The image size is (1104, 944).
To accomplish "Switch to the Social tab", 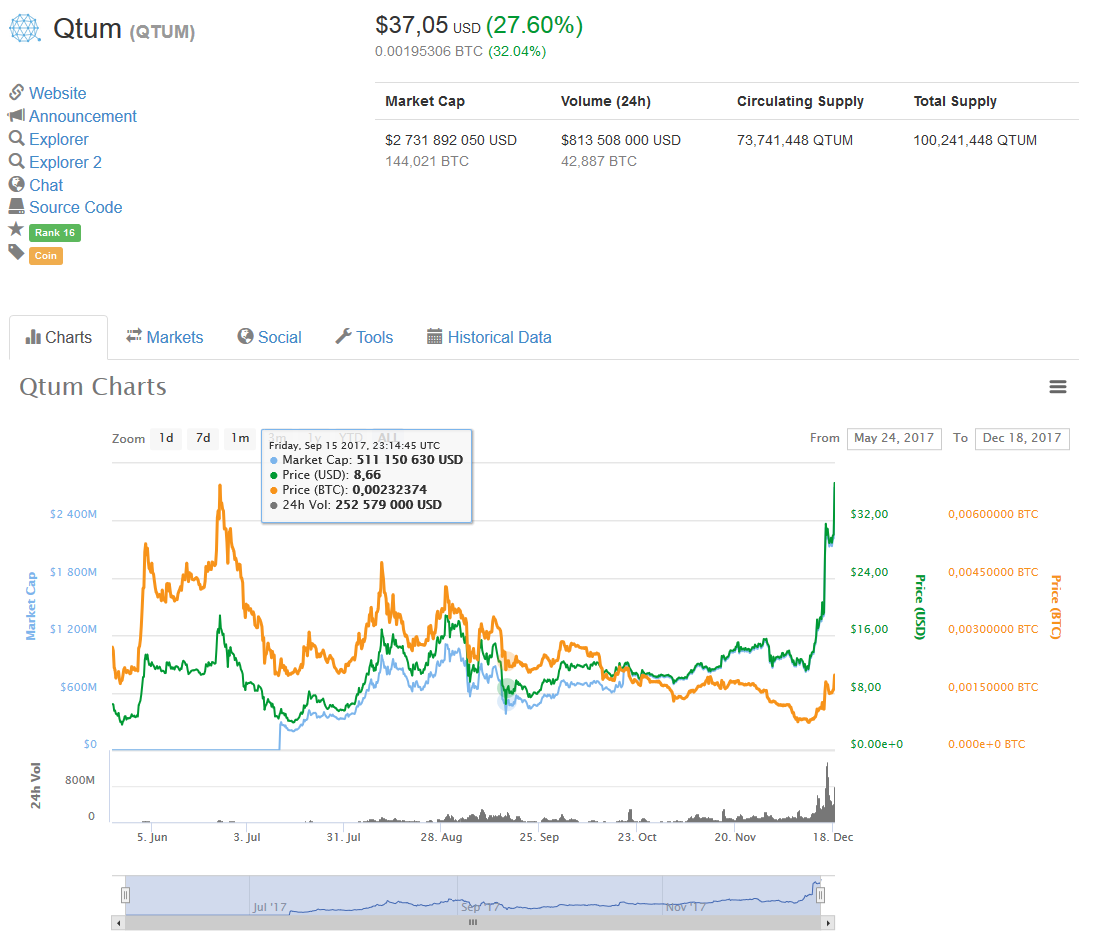I will (x=270, y=337).
